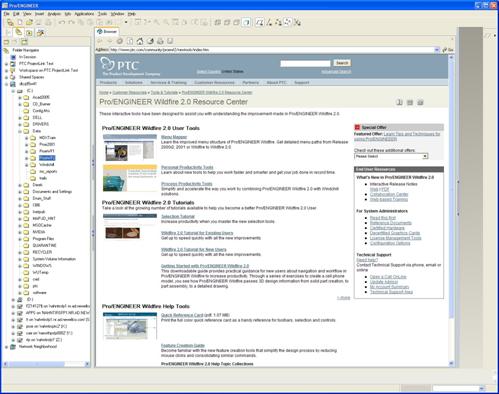Click the Search button on PTC page

[x=342, y=63]
